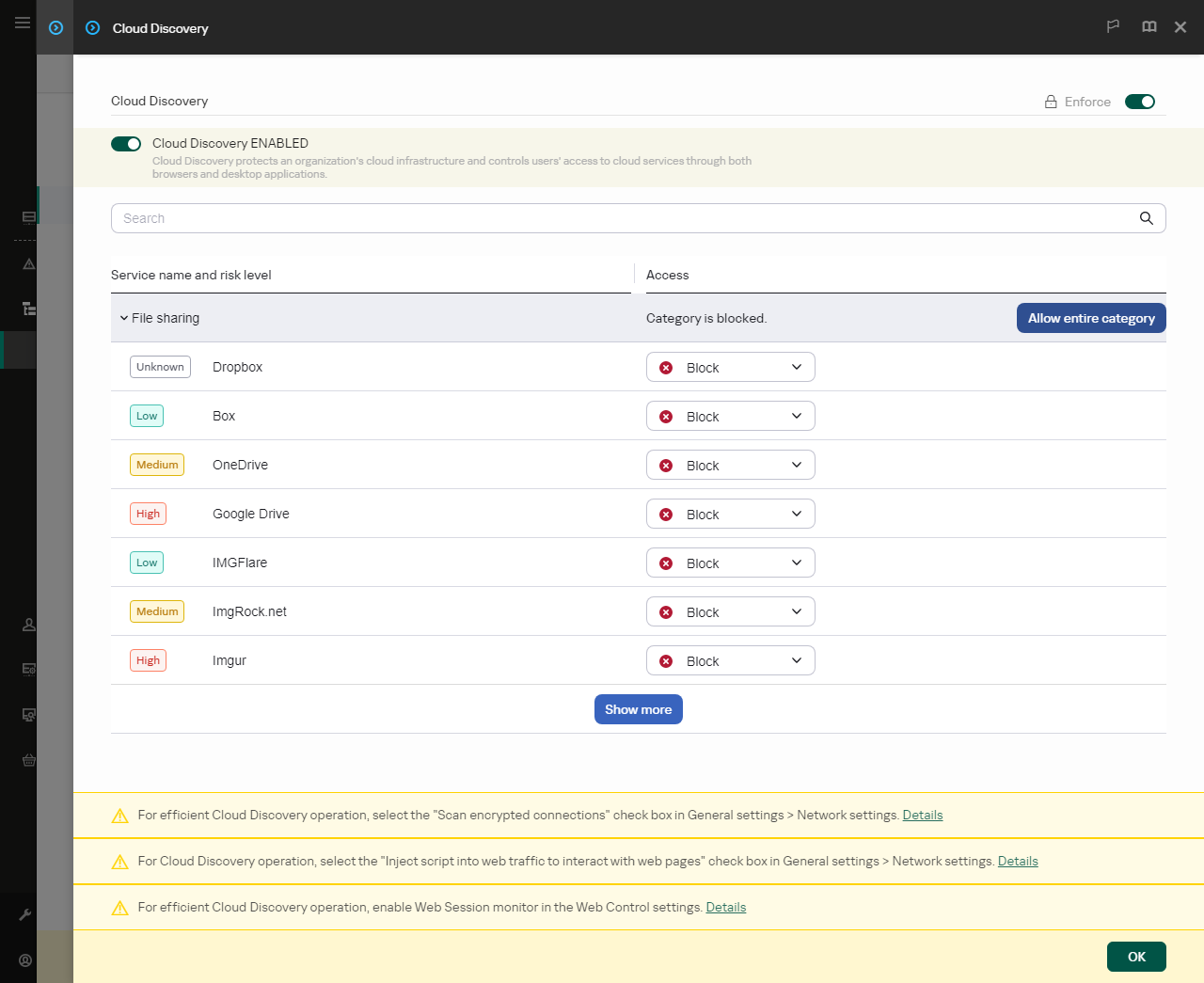
Task: Click the device hierarchy icon in the sidebar
Action: pyautogui.click(x=28, y=309)
